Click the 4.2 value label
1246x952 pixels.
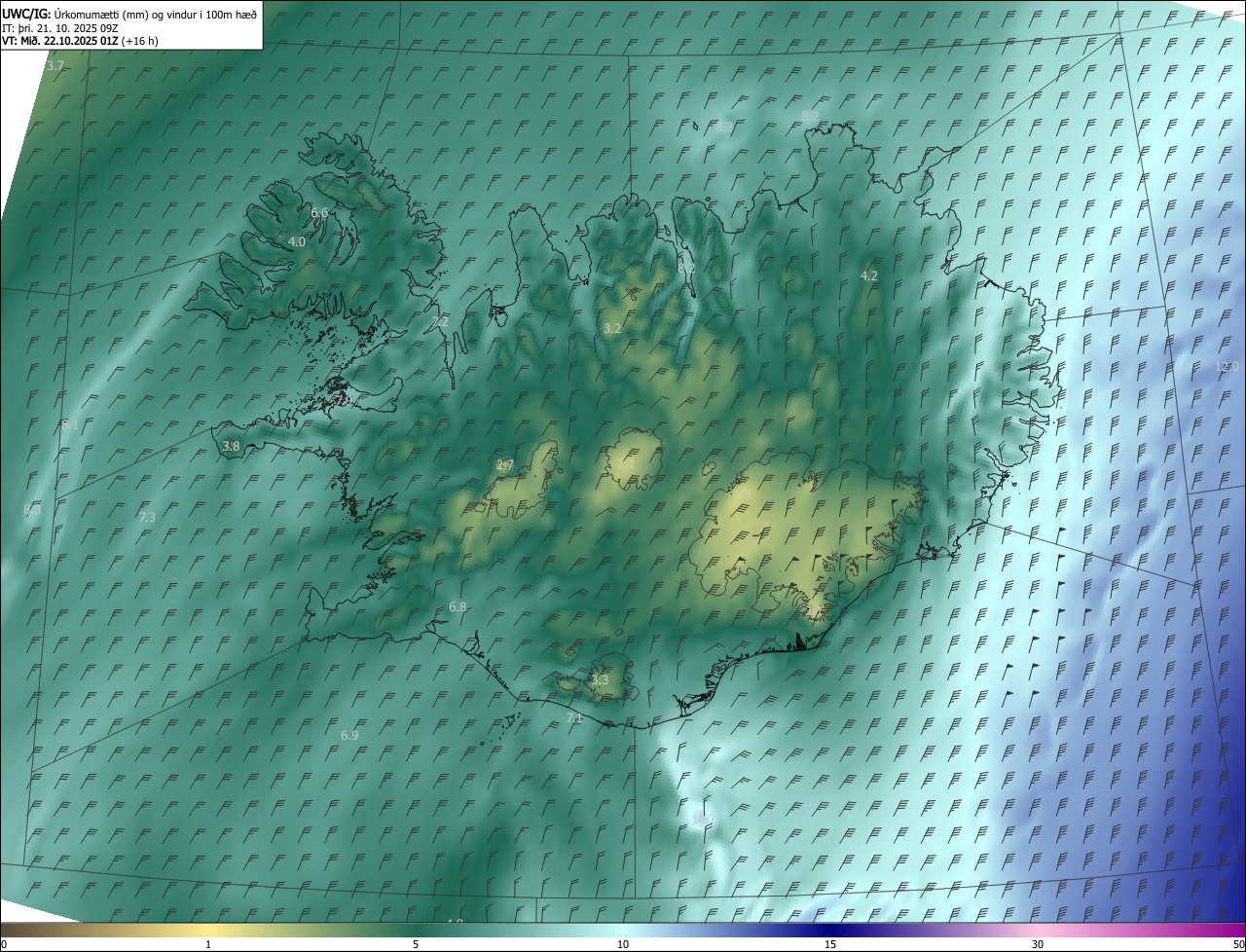pyautogui.click(x=869, y=275)
